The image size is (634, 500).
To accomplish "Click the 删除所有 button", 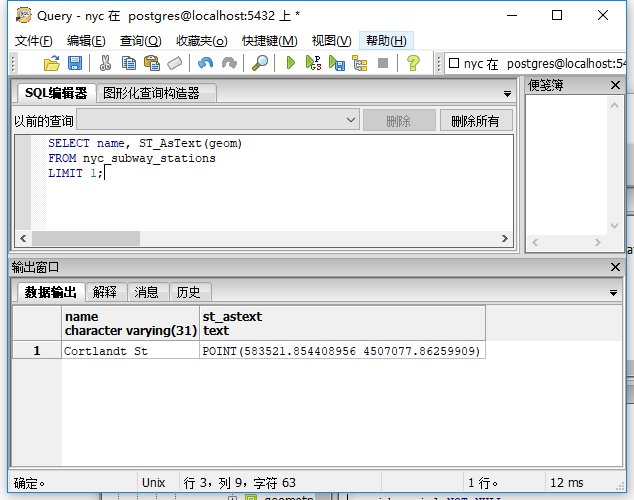I will pos(476,120).
